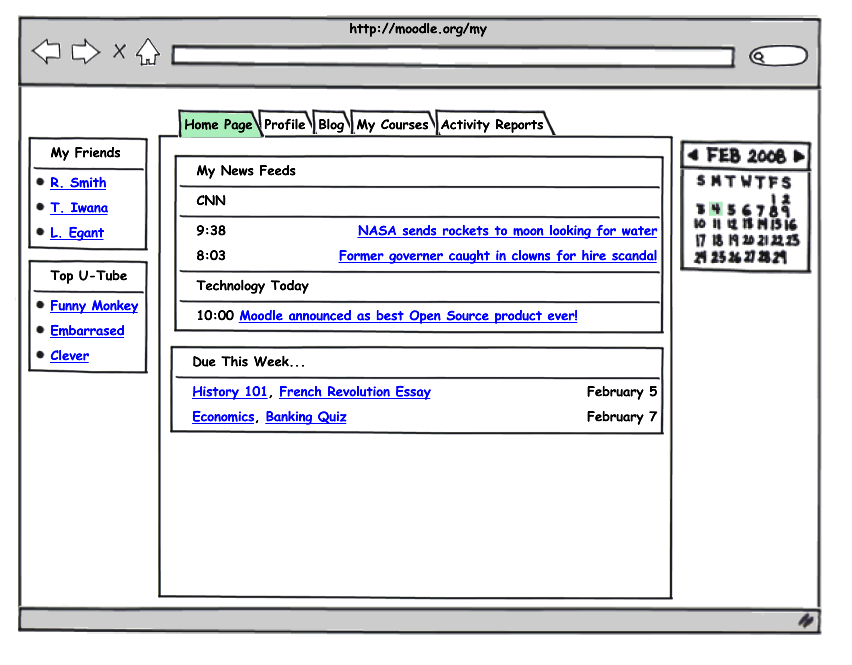Screen dimensions: 852x665
Task: Open the History 101 course link
Action: pyautogui.click(x=229, y=392)
